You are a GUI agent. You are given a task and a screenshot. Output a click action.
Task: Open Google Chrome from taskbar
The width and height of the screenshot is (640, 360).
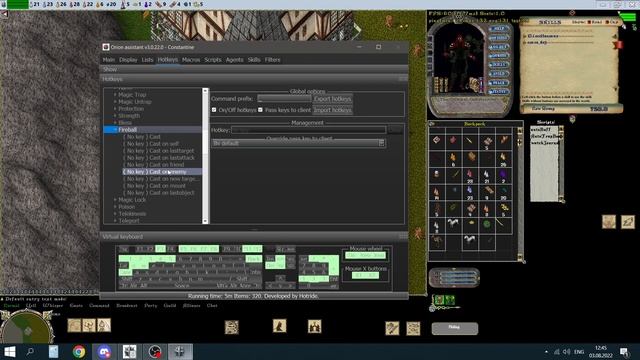pos(79,351)
